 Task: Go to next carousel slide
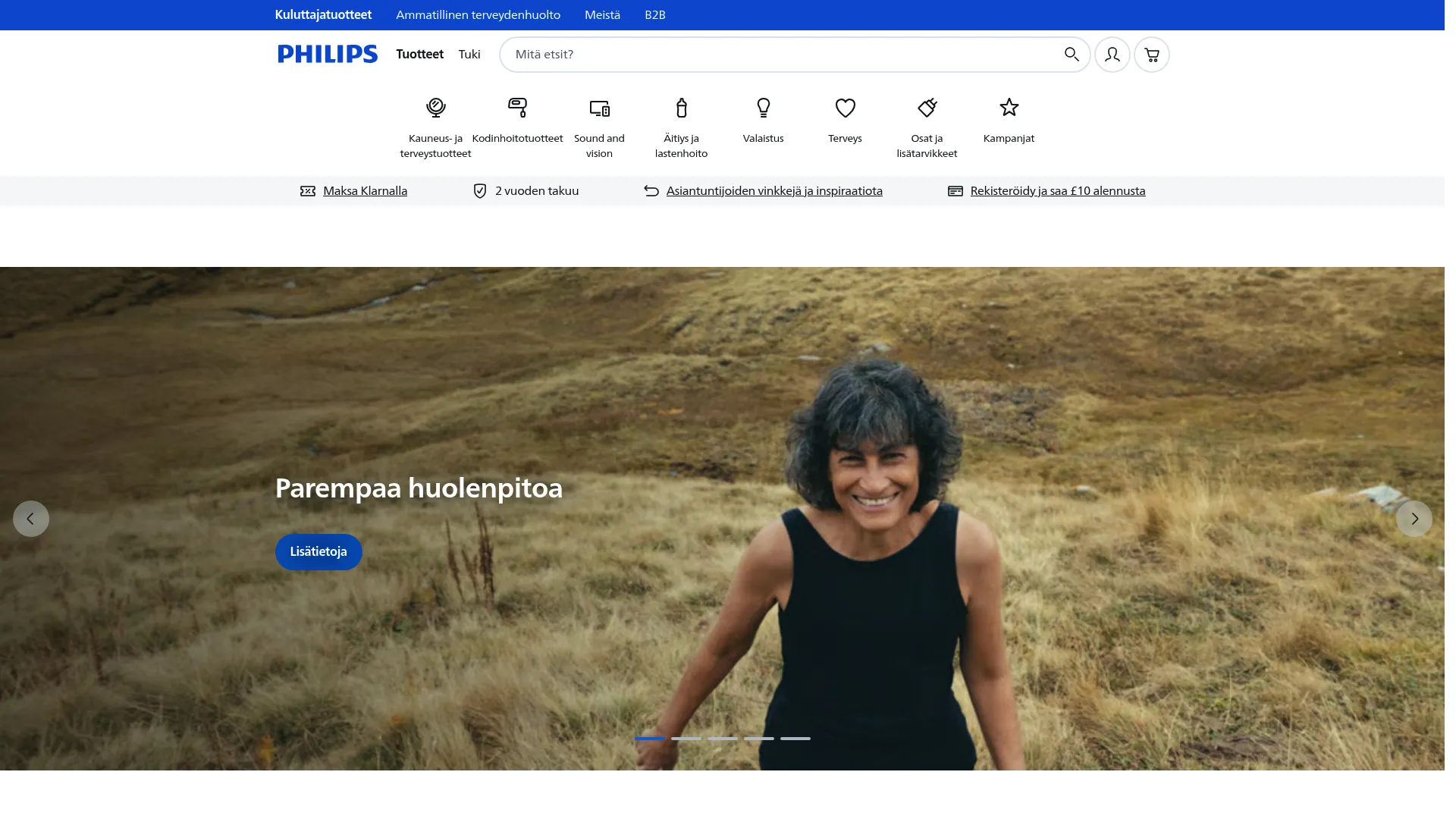1414,519
